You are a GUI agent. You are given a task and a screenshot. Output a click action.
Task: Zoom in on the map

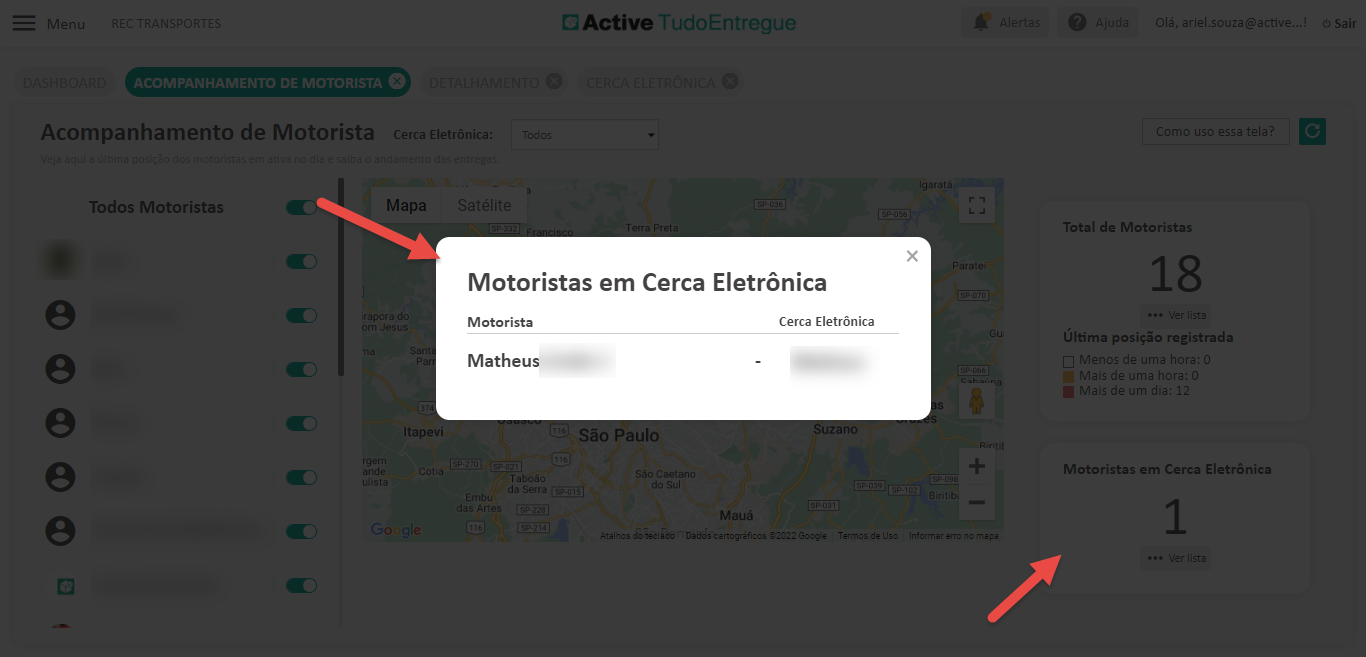click(977, 466)
